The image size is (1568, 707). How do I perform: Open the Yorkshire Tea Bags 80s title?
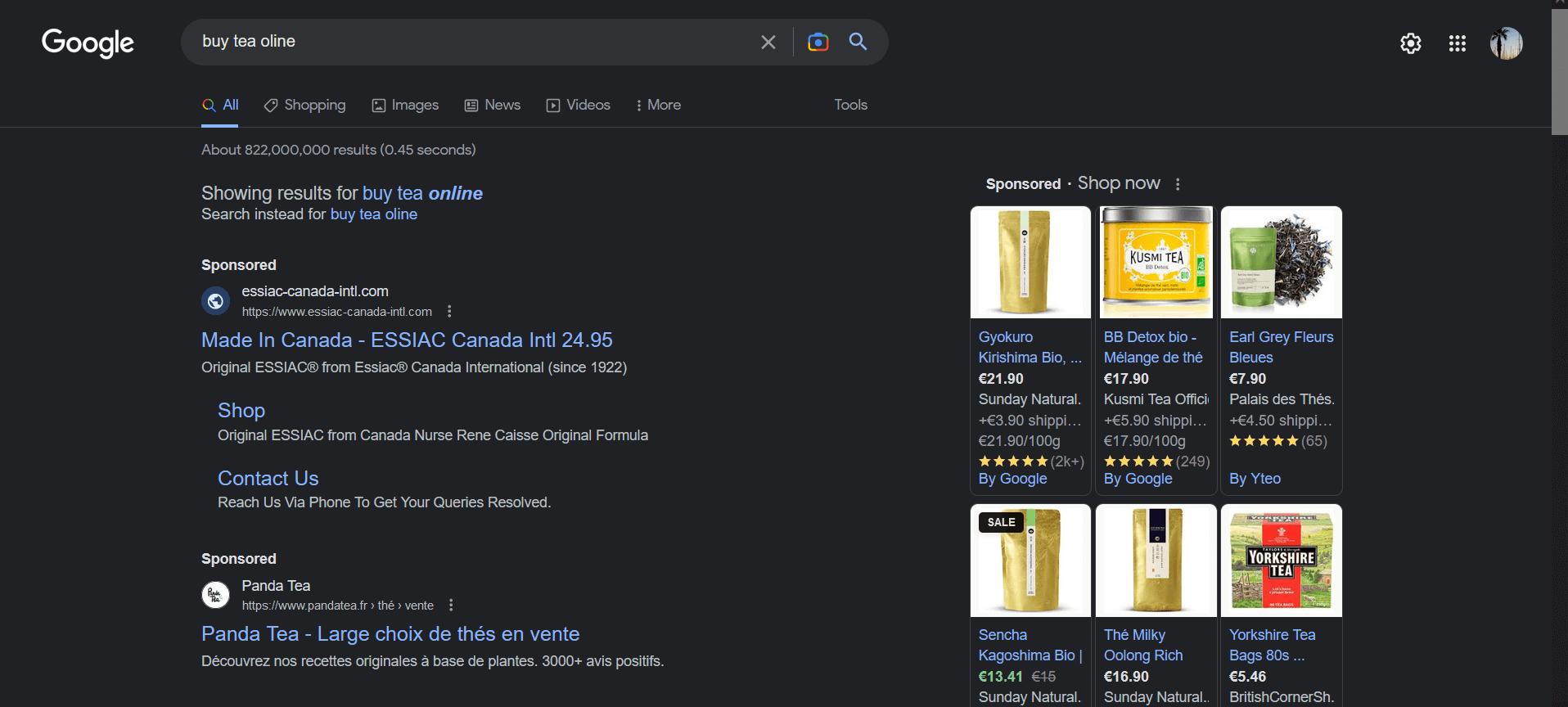coord(1273,645)
